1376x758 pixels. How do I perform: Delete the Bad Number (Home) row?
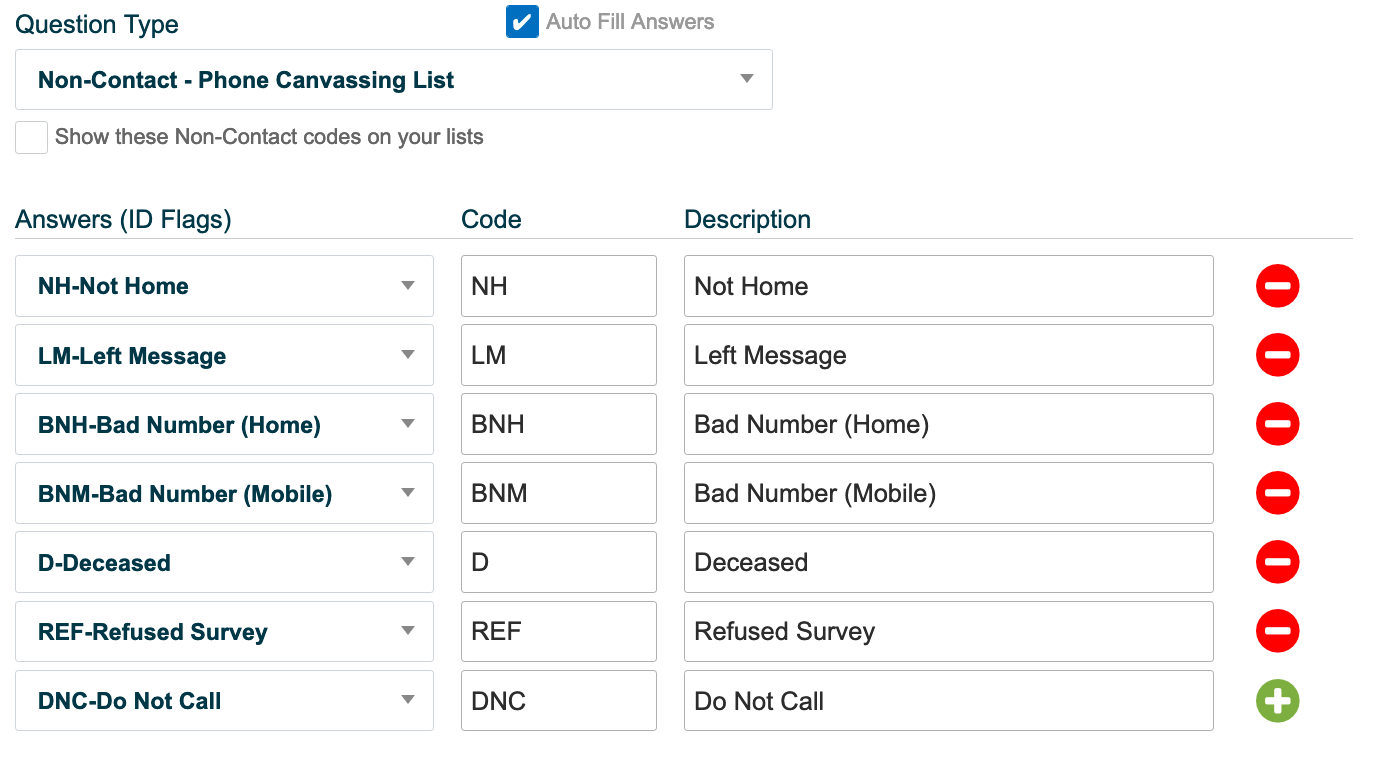click(x=1277, y=424)
